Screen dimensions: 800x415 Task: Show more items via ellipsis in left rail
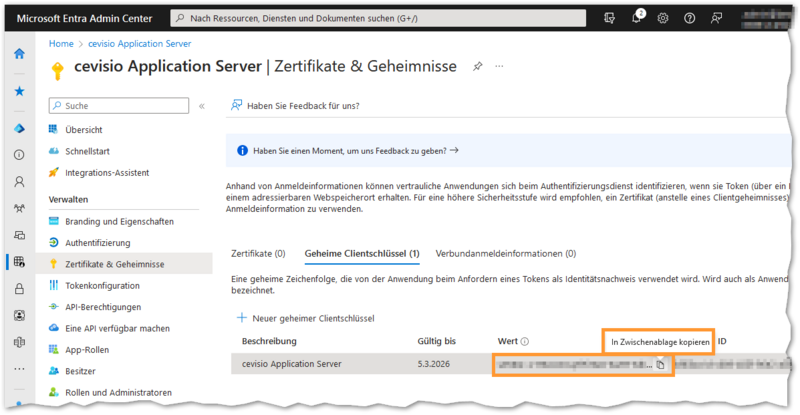pyautogui.click(x=19, y=369)
